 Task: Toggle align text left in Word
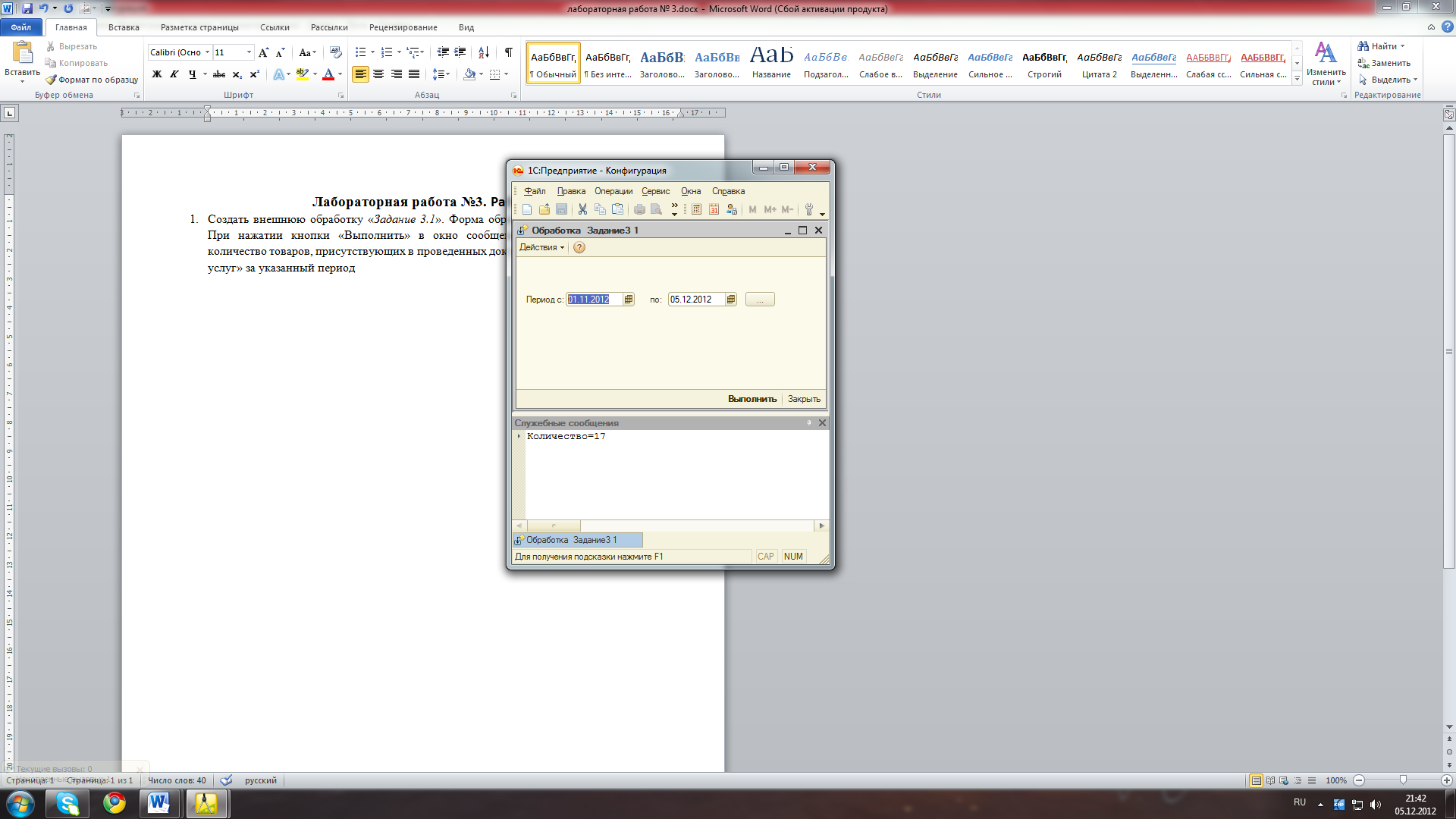tap(360, 74)
